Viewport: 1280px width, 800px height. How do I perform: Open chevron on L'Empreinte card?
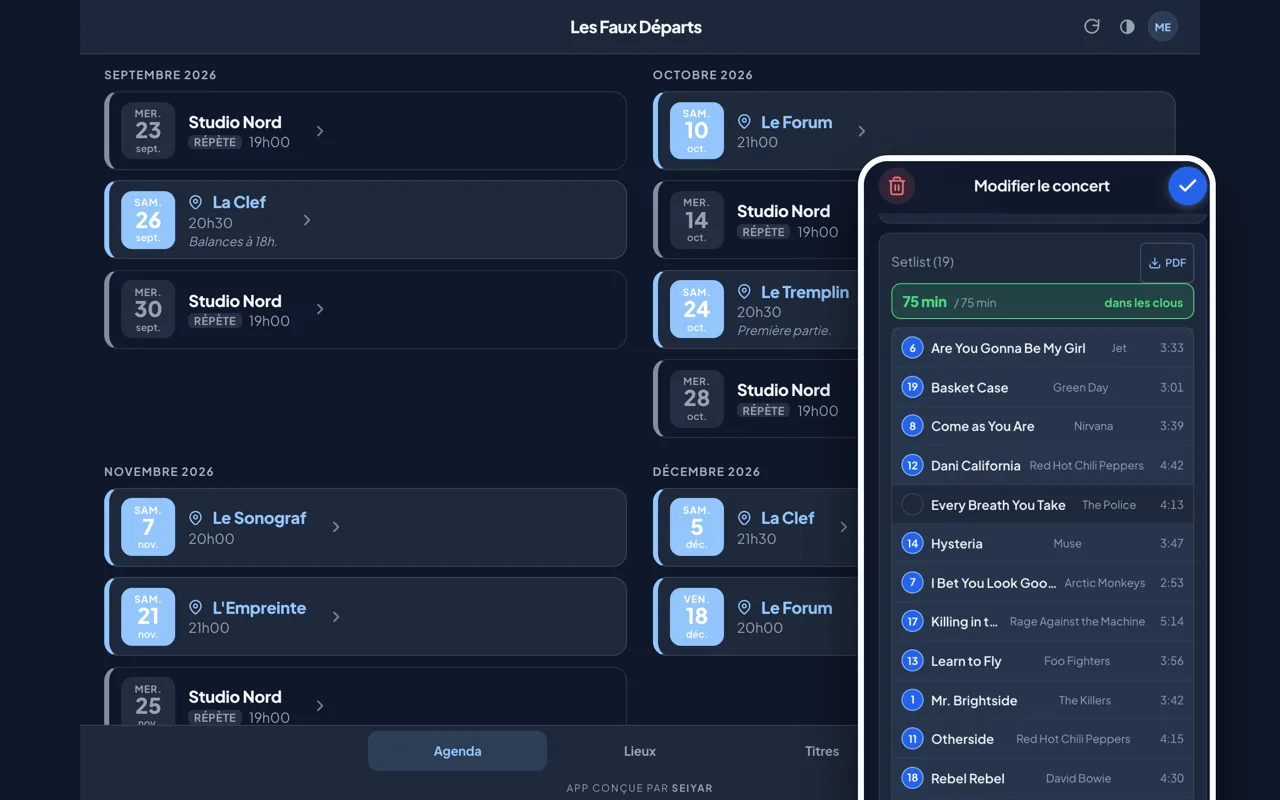(x=336, y=617)
